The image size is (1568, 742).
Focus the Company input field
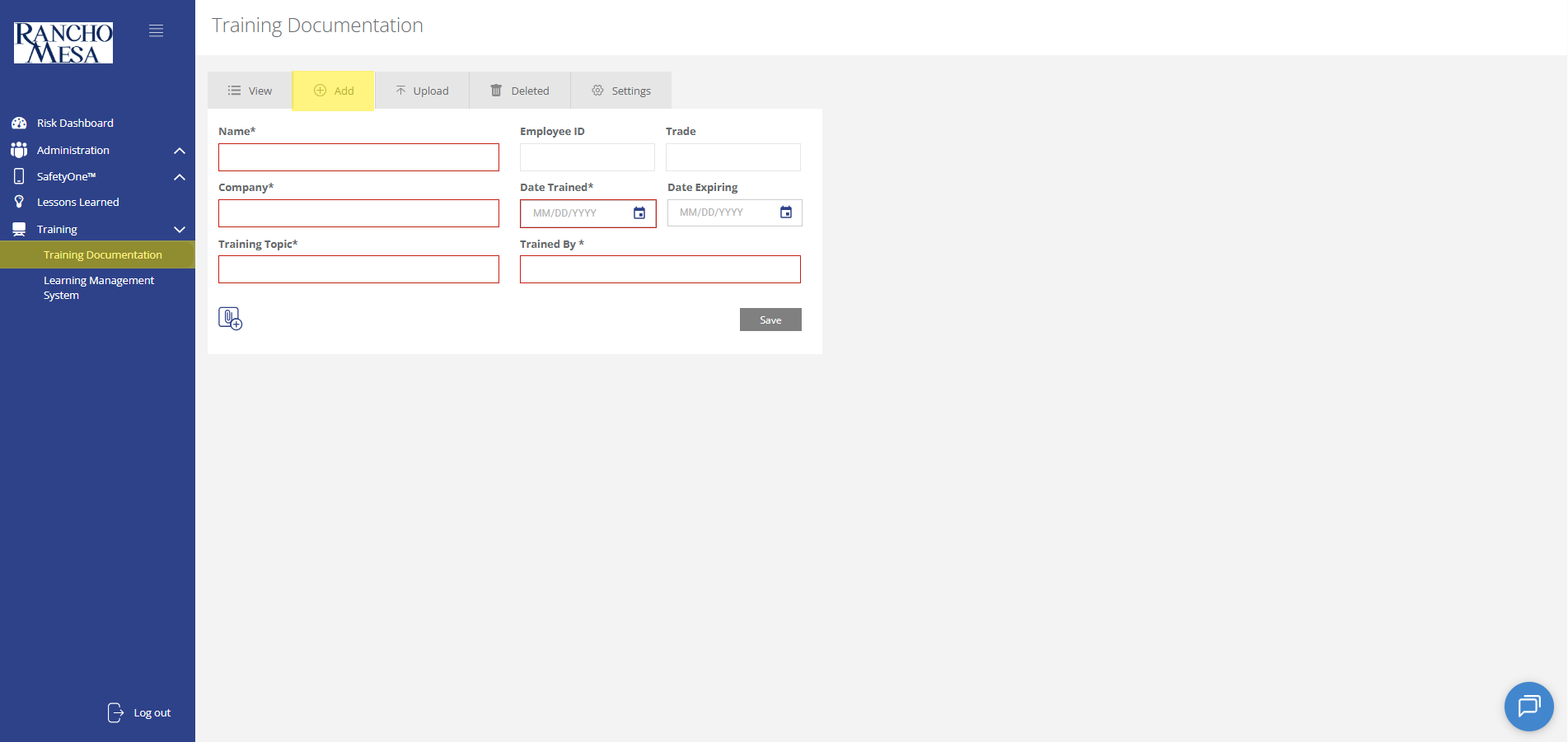pyautogui.click(x=358, y=213)
